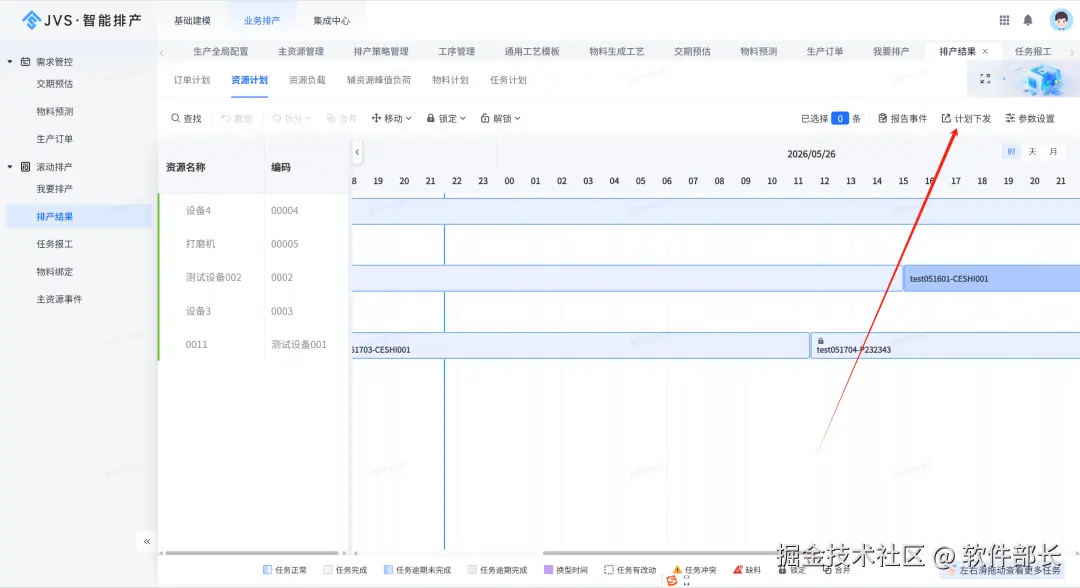The height and width of the screenshot is (588, 1080).
Task: Switch to the 资源负载 tab
Action: coord(307,80)
